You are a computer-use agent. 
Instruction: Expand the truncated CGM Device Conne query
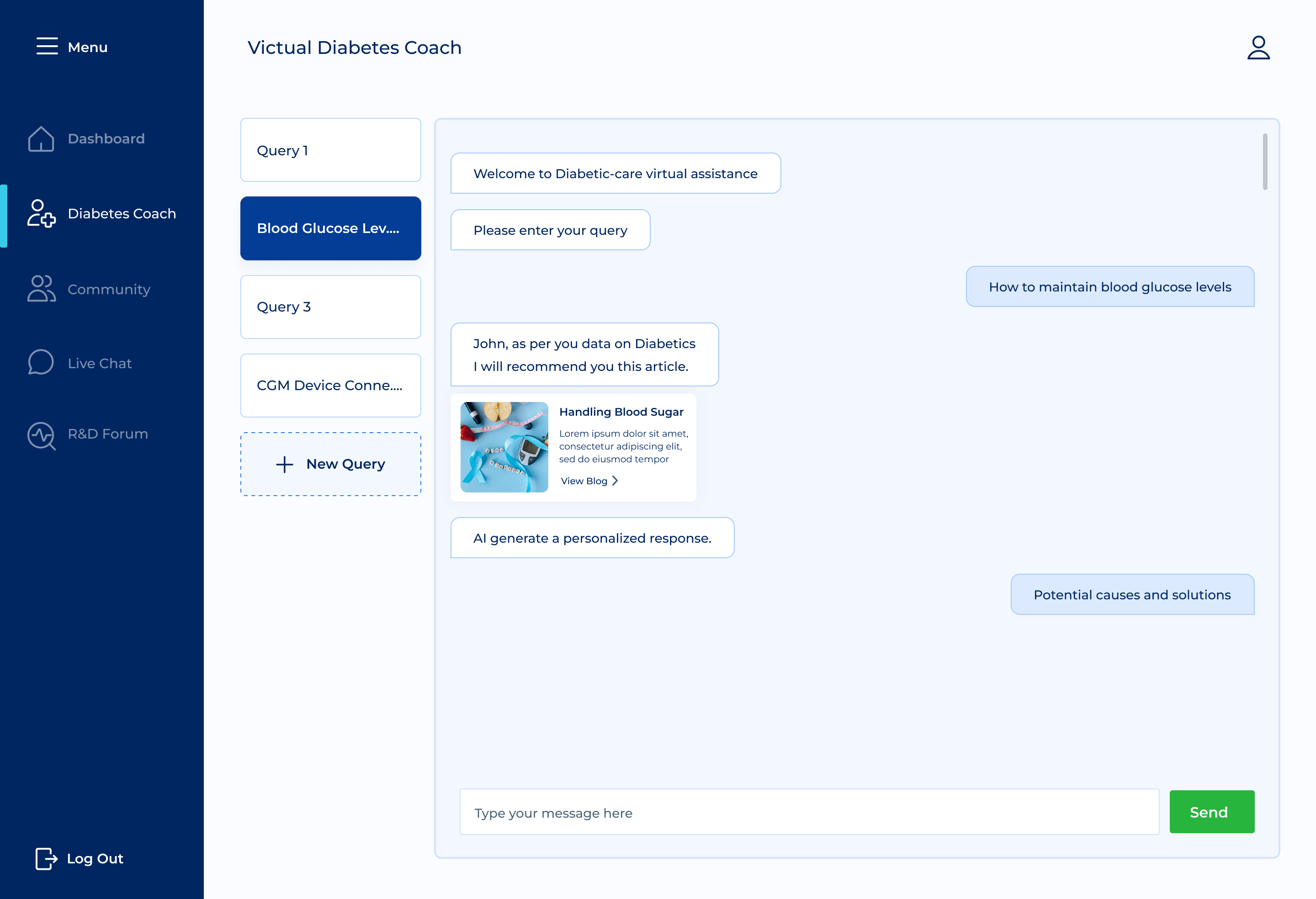pyautogui.click(x=330, y=386)
